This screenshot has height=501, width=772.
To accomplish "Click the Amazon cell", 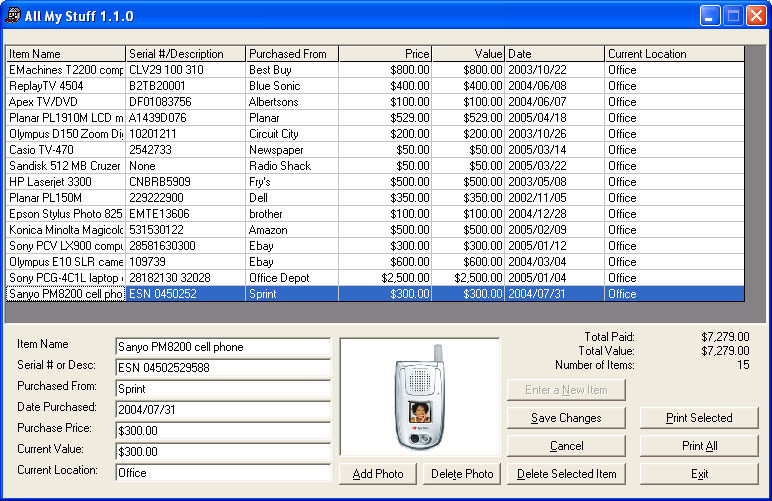I will [292, 230].
